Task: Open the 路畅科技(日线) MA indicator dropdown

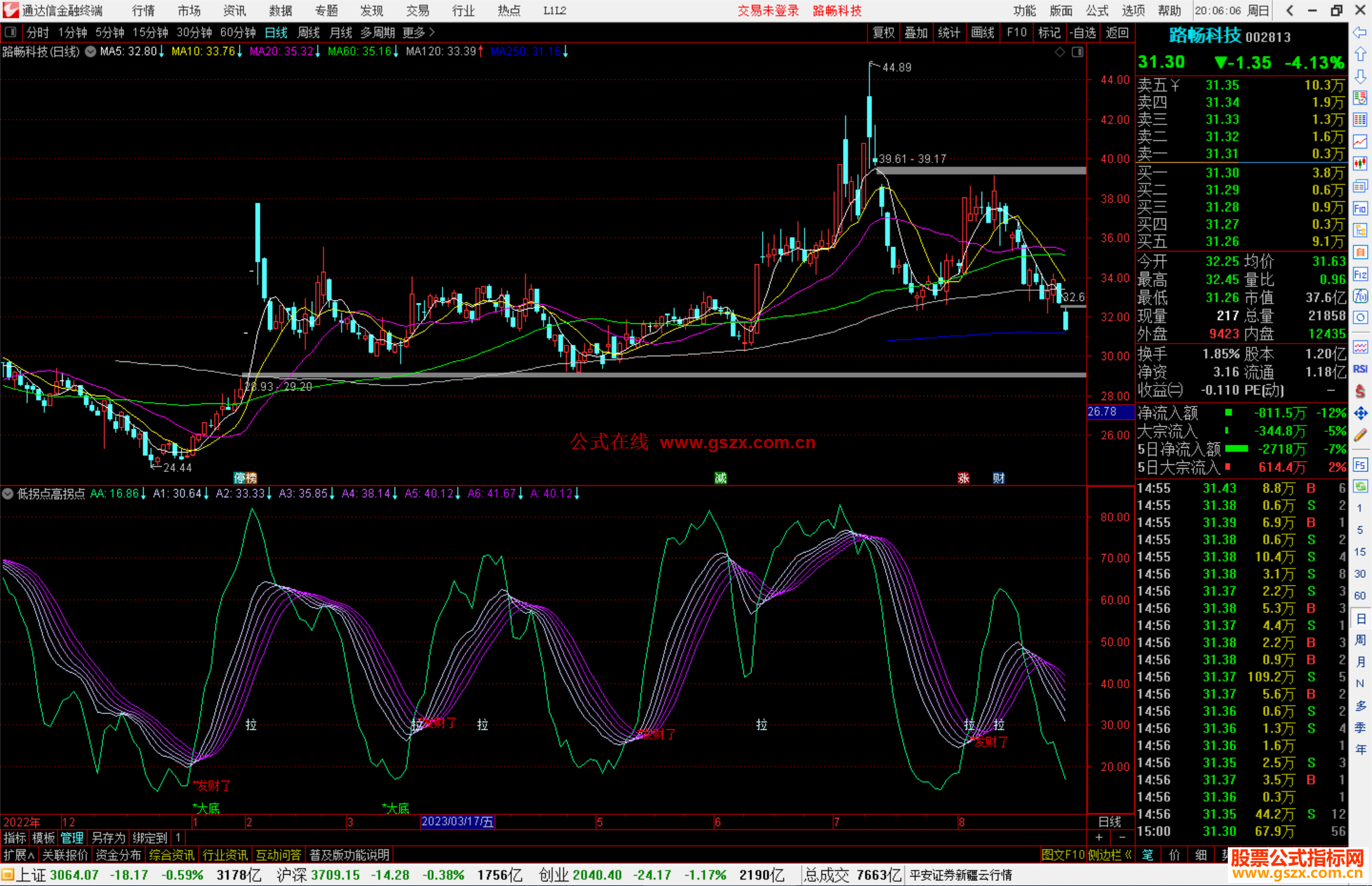Action: pyautogui.click(x=91, y=52)
